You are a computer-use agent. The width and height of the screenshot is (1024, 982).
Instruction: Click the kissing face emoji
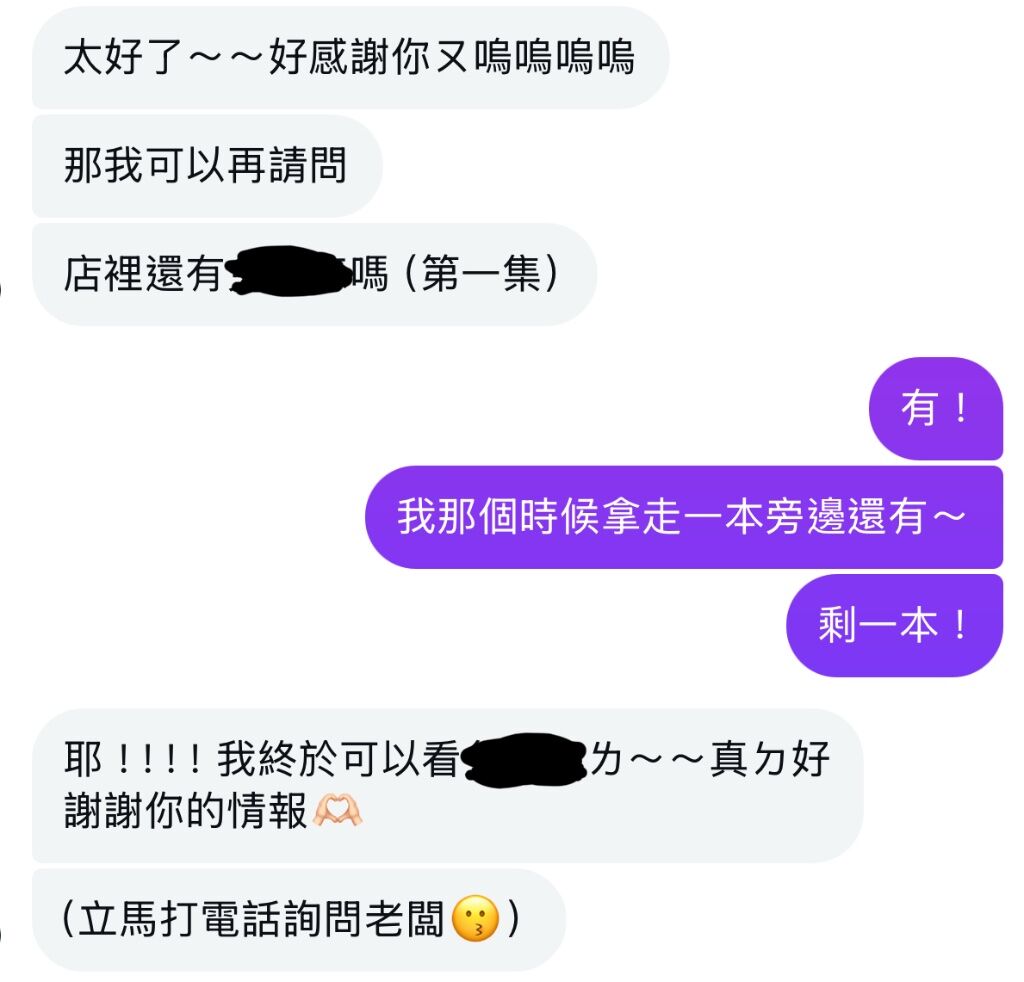[x=476, y=918]
